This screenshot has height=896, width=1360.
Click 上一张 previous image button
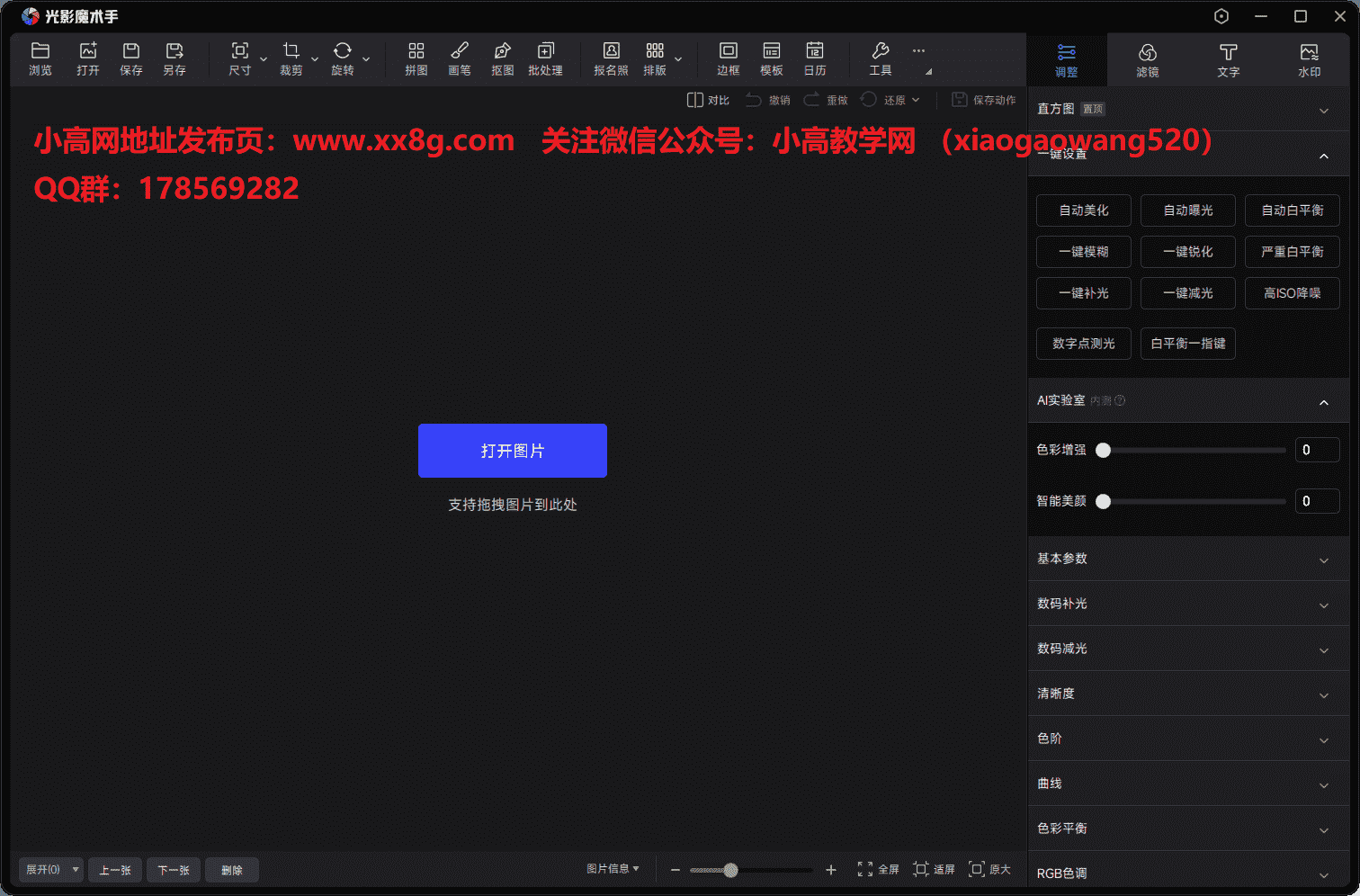pyautogui.click(x=115, y=870)
